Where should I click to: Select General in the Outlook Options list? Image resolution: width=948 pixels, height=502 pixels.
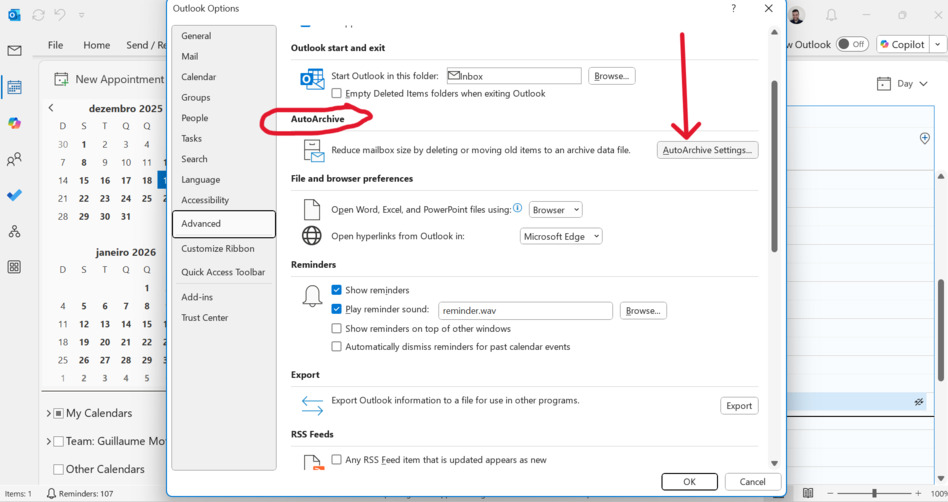(x=224, y=36)
